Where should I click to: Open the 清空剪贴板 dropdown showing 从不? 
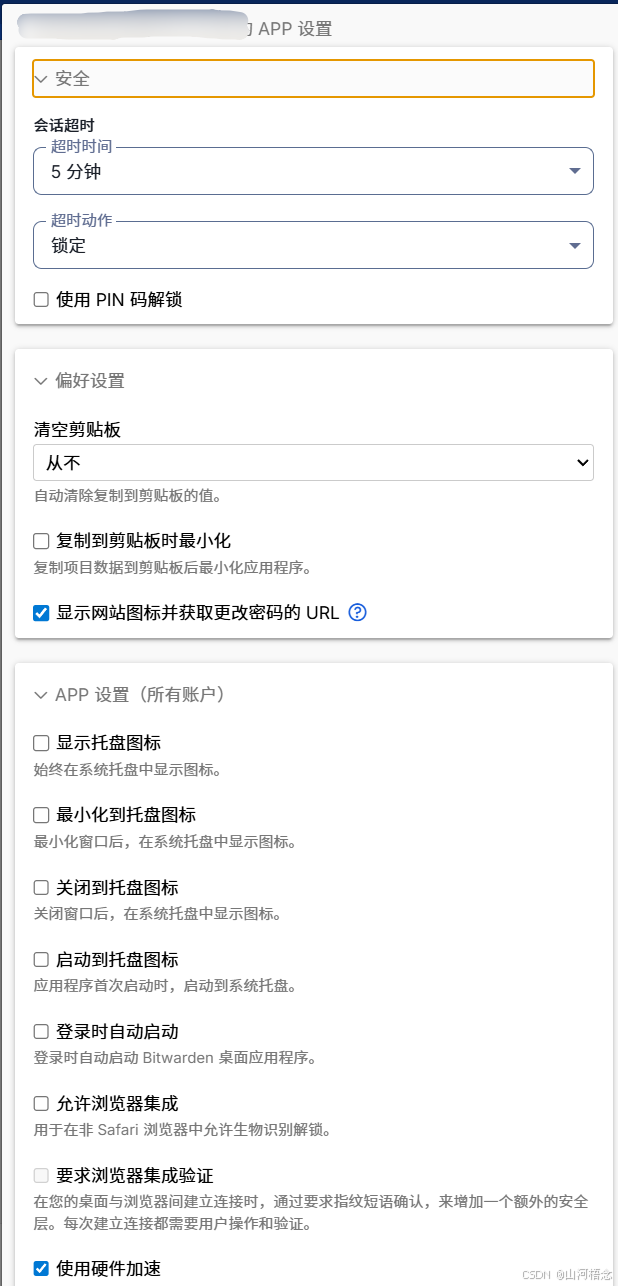[x=313, y=463]
